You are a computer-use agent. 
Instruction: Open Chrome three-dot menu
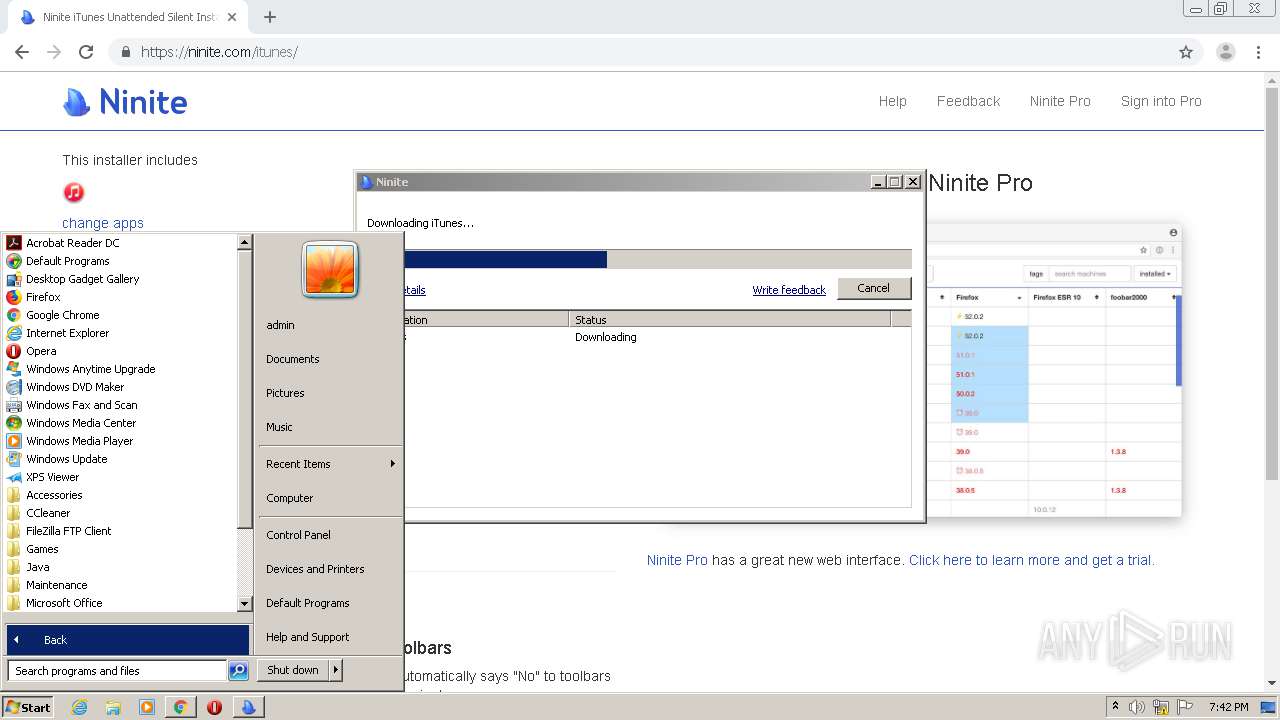tap(1258, 52)
